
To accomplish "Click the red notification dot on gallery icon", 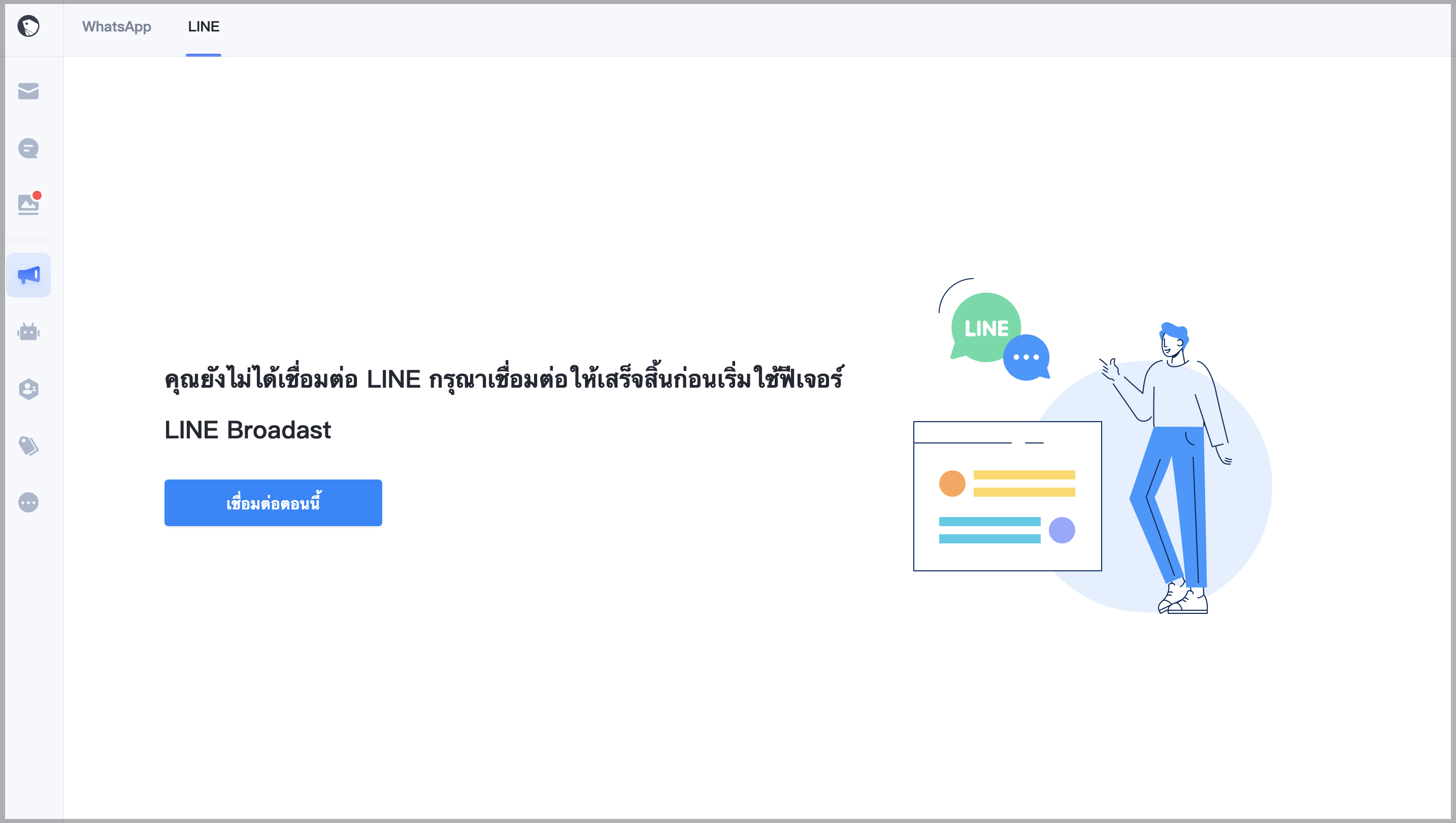I will pyautogui.click(x=37, y=195).
